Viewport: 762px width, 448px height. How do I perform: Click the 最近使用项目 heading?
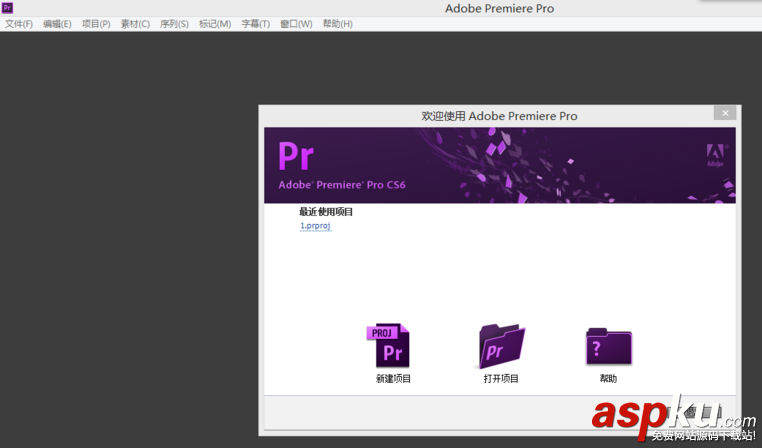click(x=326, y=211)
